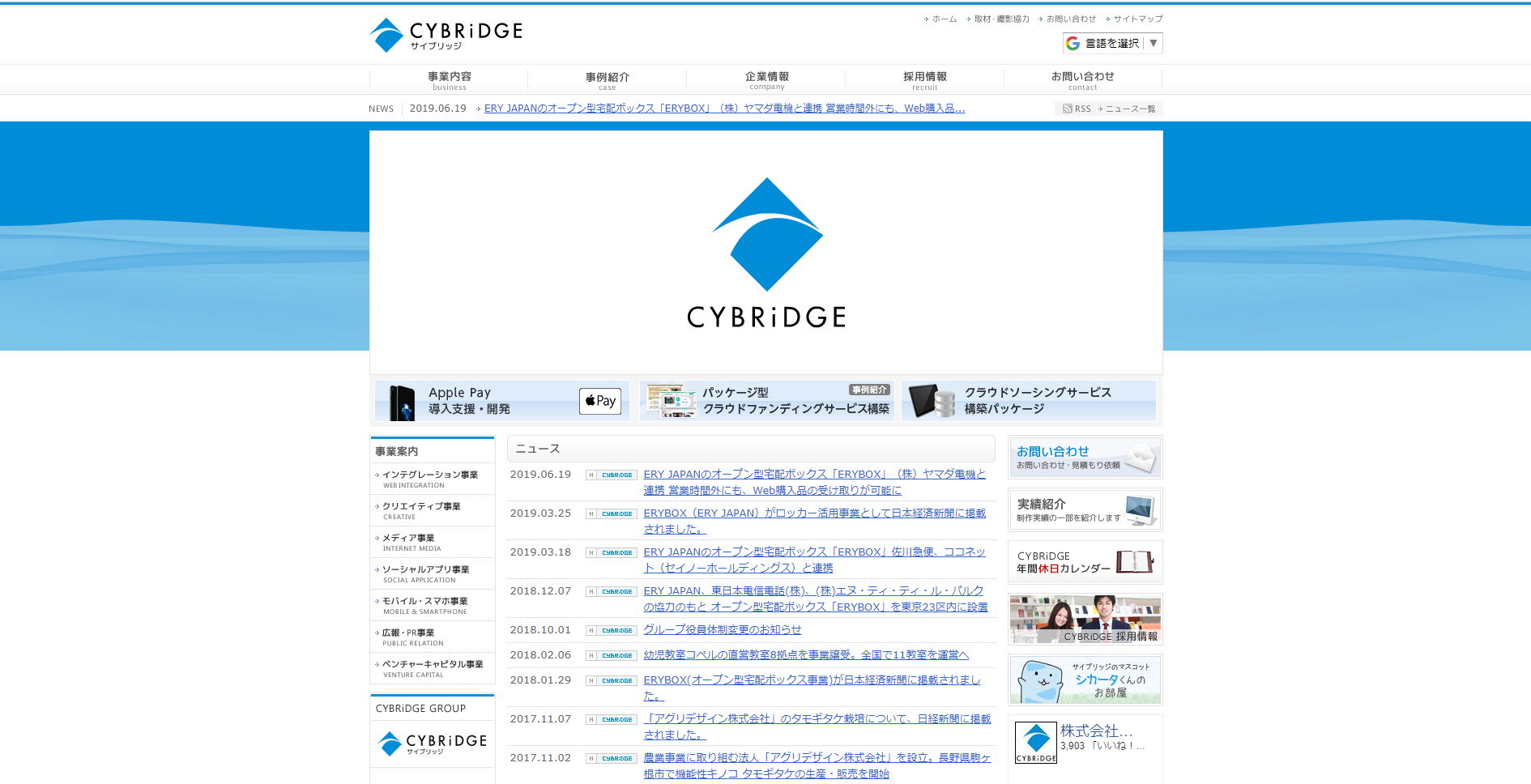This screenshot has height=784, width=1531.
Task: Open 2019.06.19 ERYBOX ヤマダ電機 news article
Action: coord(814,482)
